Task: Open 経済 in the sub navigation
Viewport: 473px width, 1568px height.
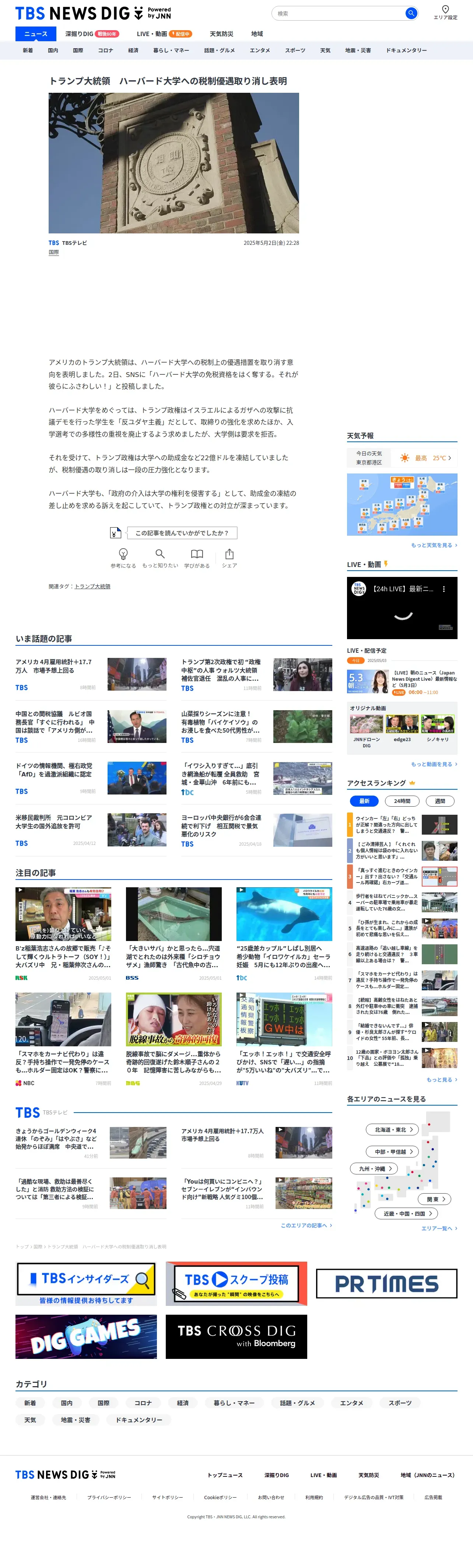Action: tap(133, 50)
